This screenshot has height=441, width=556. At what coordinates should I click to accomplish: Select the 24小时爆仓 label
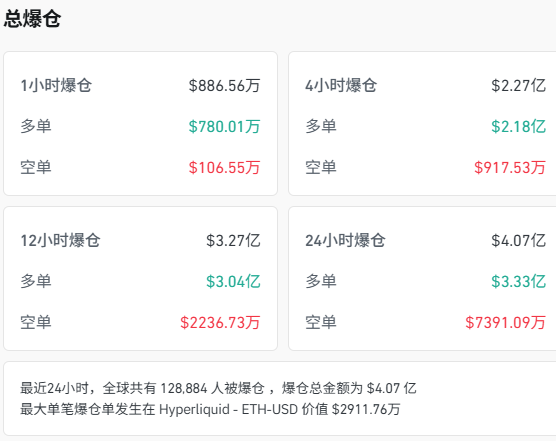pos(345,240)
